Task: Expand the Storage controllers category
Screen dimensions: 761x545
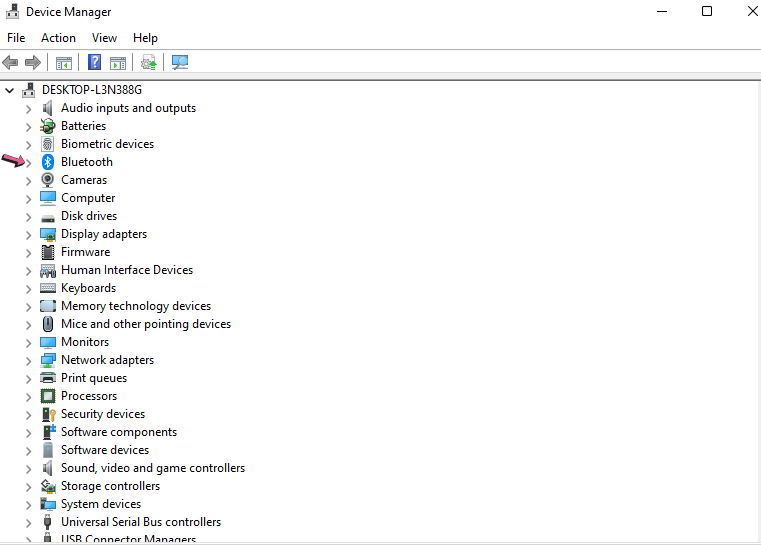Action: click(29, 487)
